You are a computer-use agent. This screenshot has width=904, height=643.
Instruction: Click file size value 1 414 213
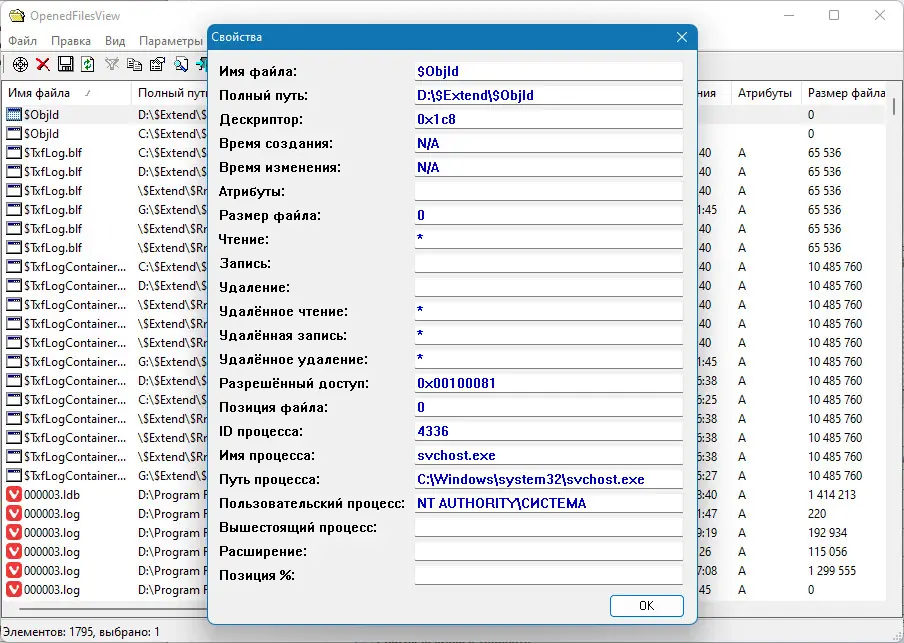click(x=832, y=495)
